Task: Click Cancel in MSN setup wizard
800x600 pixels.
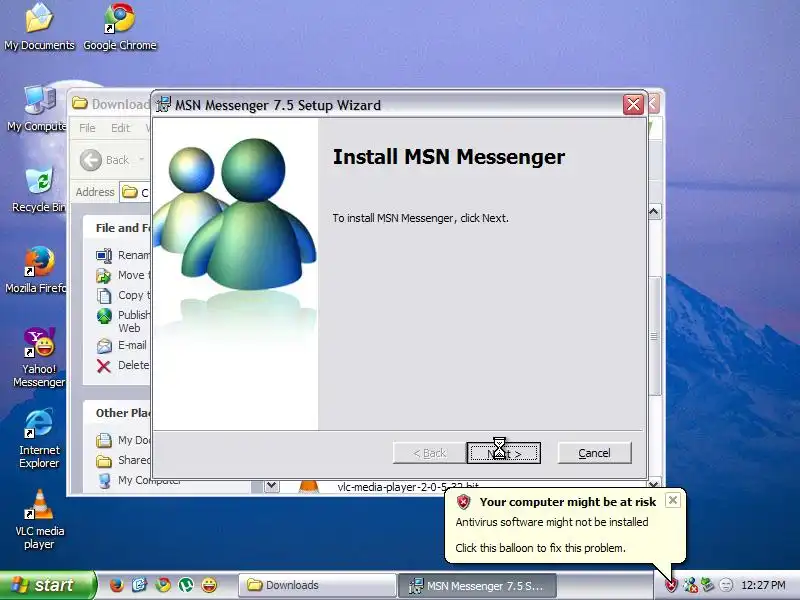Action: pos(594,453)
